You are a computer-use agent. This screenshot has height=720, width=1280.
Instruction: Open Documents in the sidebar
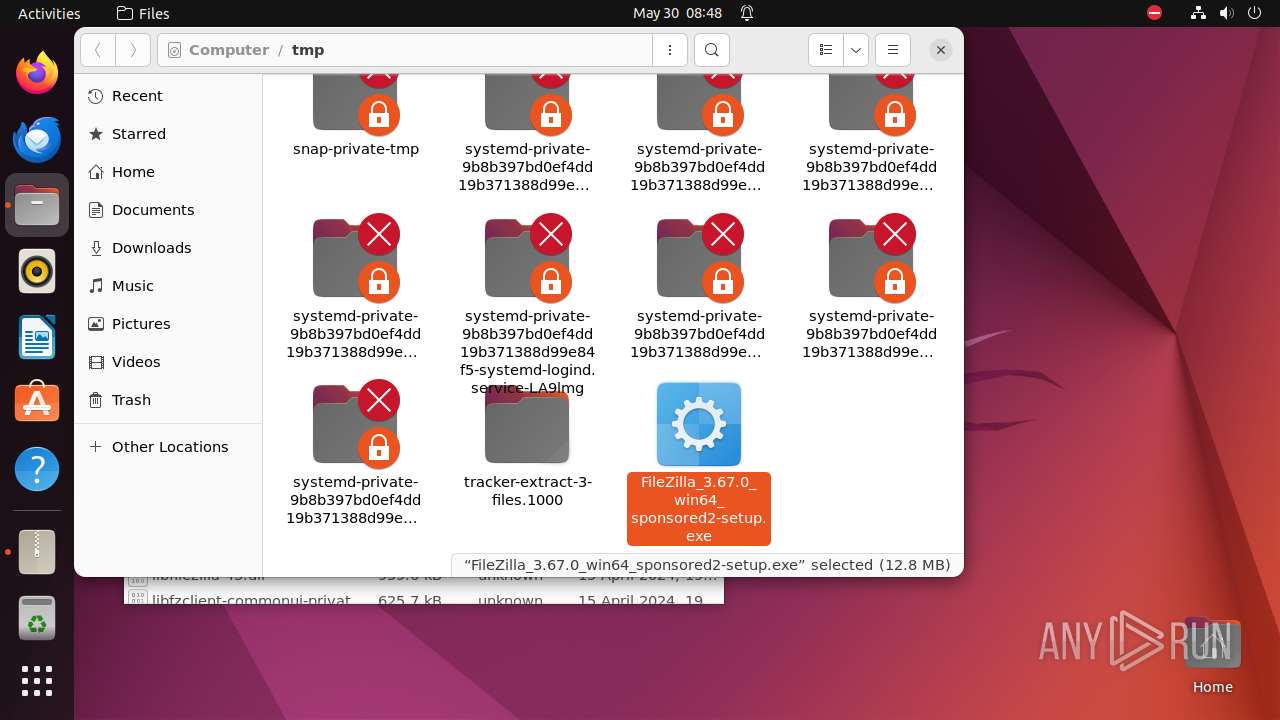click(x=168, y=210)
